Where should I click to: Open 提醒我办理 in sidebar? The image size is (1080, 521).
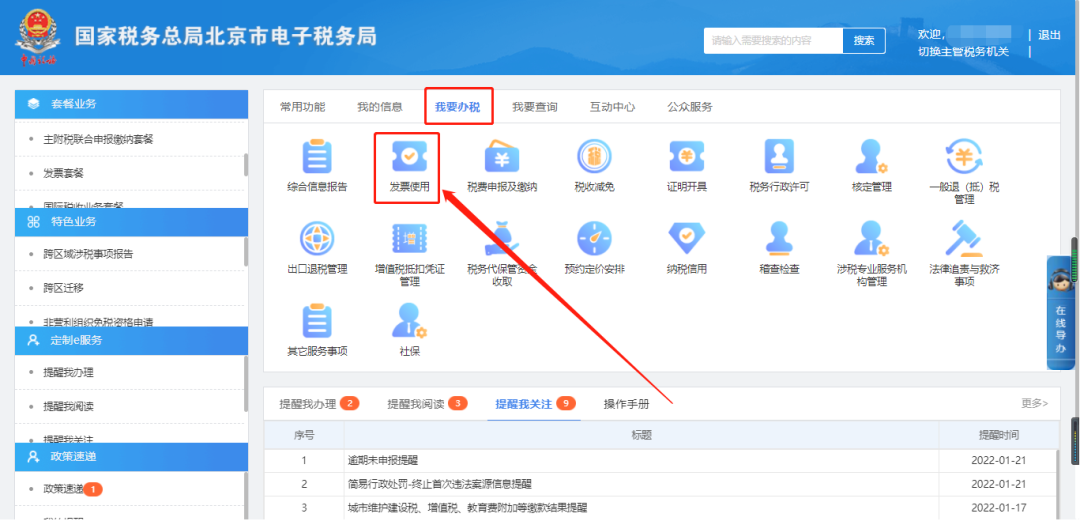(68, 372)
